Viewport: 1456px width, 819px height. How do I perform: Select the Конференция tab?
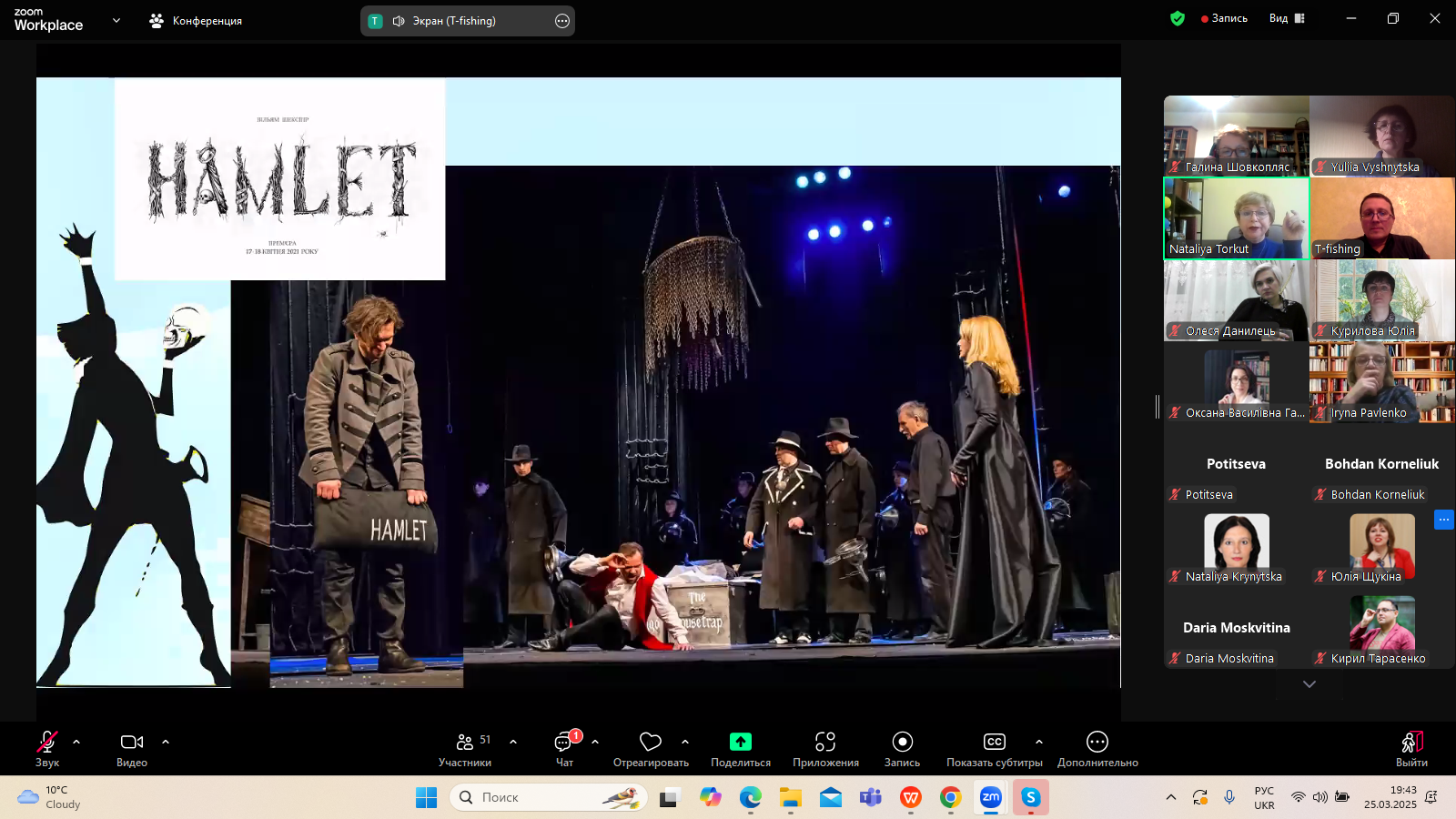196,21
